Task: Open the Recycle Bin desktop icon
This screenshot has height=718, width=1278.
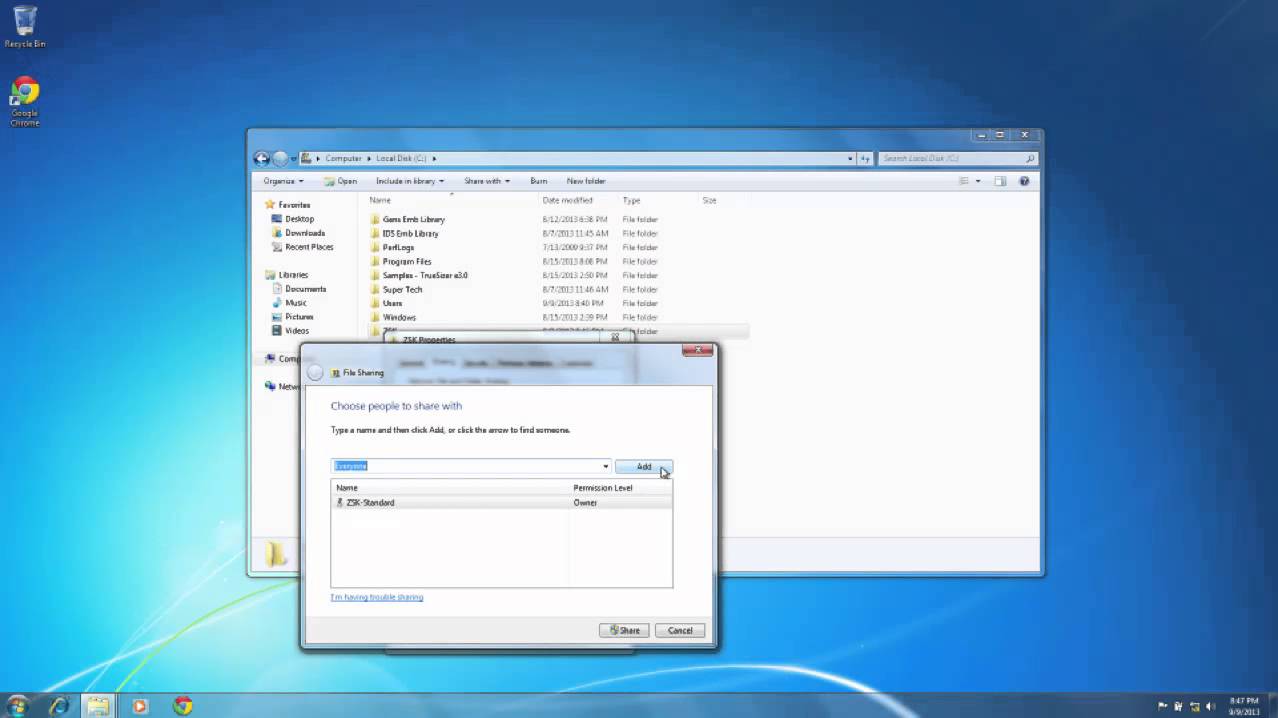Action: (x=25, y=27)
